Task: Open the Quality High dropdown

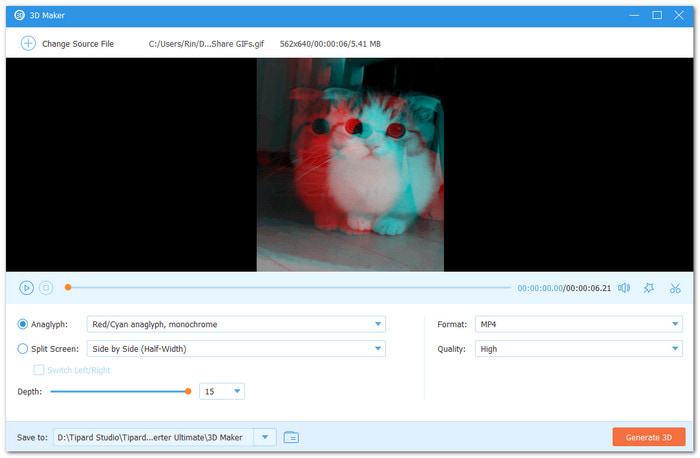Action: tap(579, 349)
